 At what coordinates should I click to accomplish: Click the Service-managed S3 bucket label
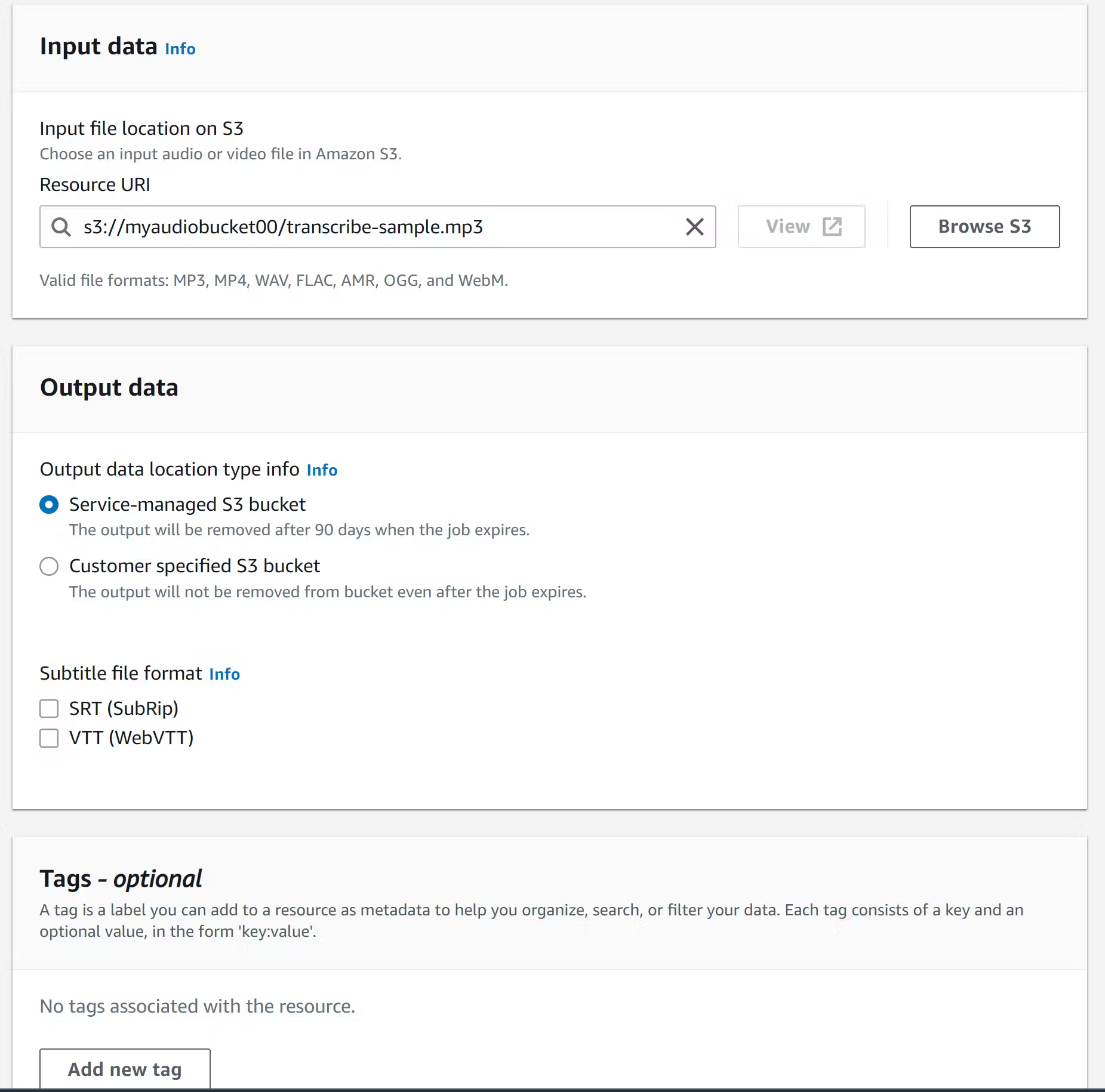pyautogui.click(x=187, y=505)
